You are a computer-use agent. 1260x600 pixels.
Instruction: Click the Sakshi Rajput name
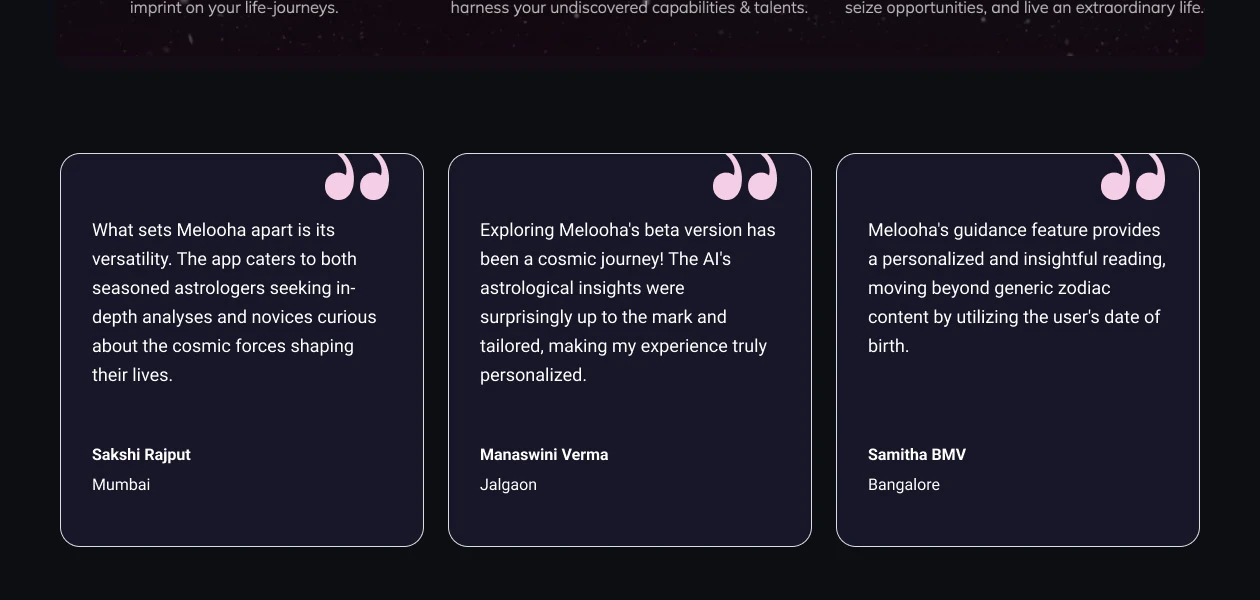point(141,454)
